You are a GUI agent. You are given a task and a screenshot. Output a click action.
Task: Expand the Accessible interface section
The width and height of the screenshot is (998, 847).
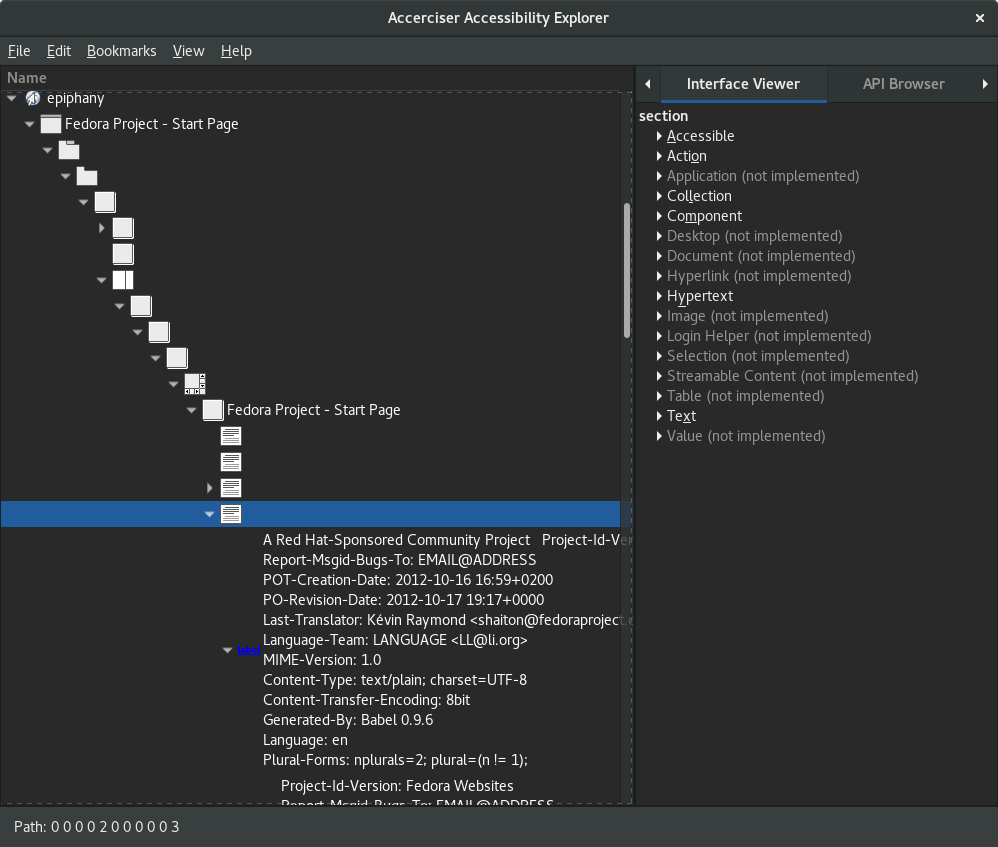(659, 136)
